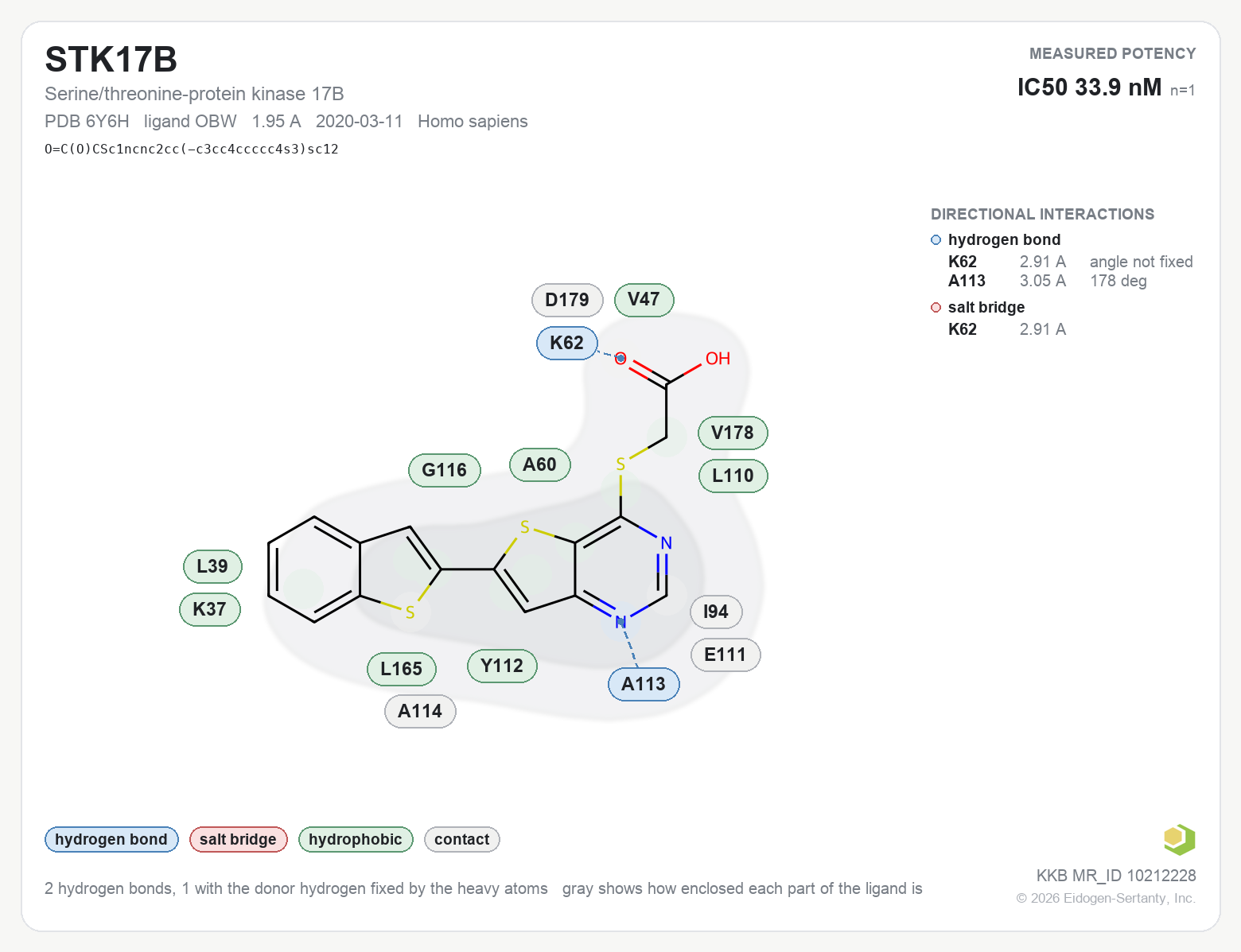The image size is (1241, 952).
Task: Select the A113 residue label
Action: click(644, 684)
